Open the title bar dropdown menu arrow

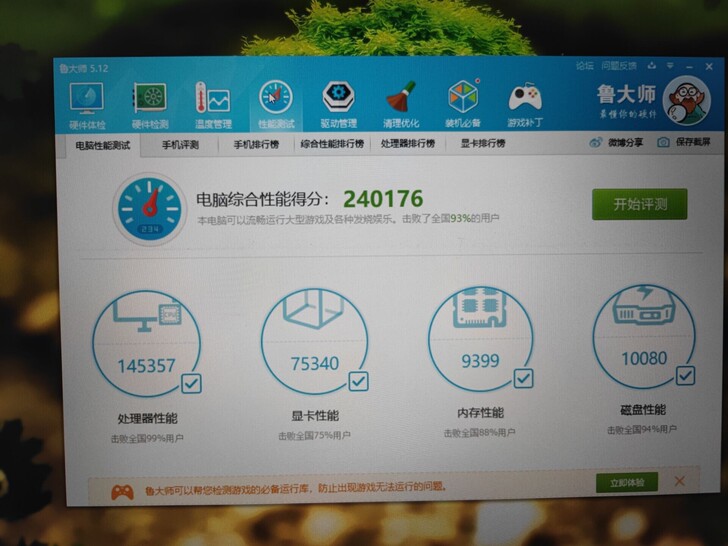670,65
